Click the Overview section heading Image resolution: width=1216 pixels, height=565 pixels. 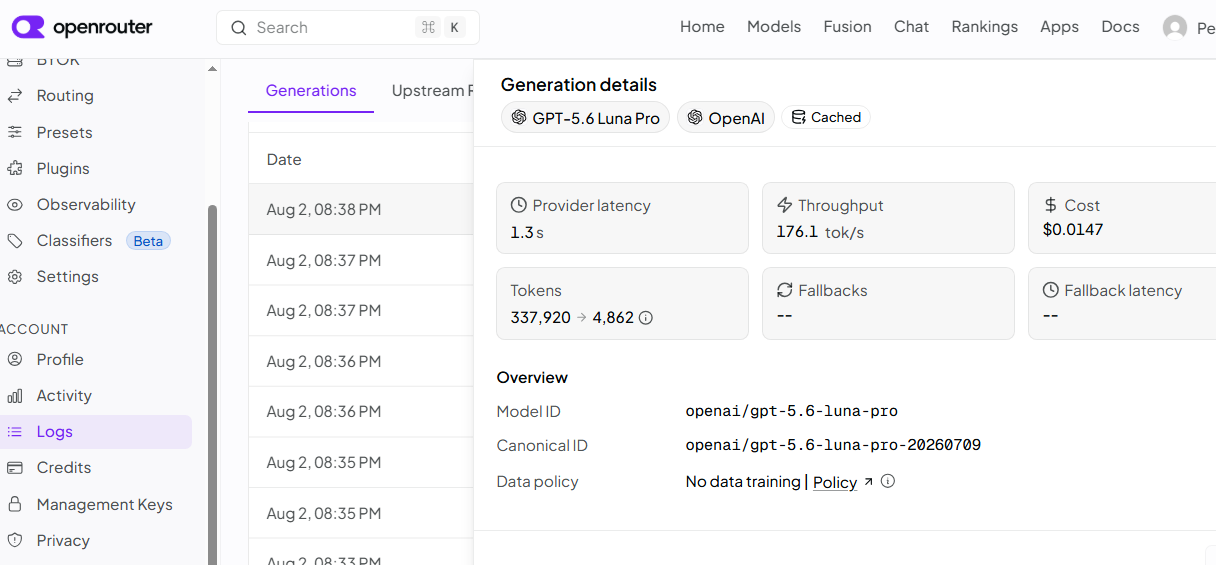coord(532,377)
